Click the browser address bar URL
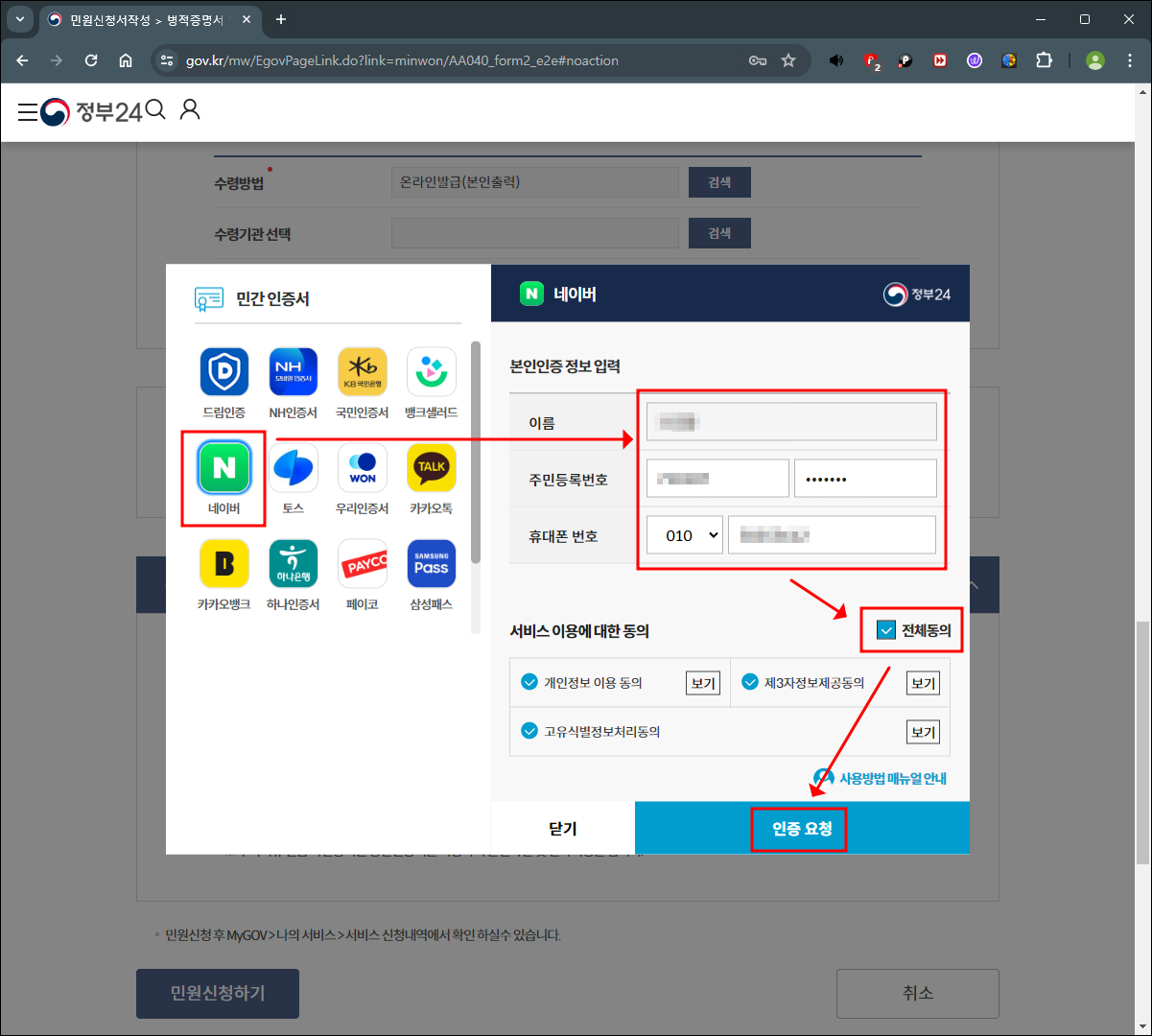 402,60
